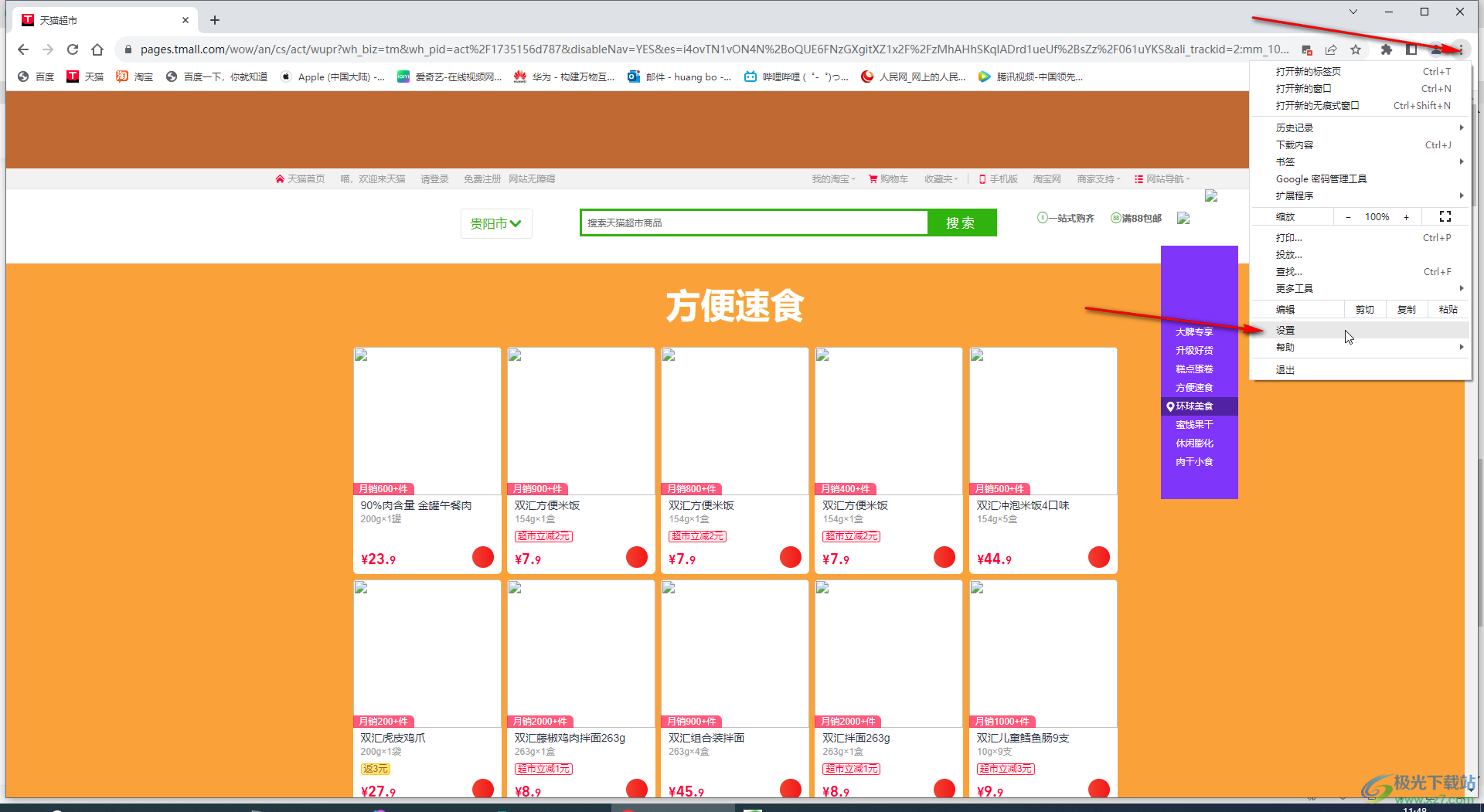Bookmark this page with the star icon
Screen dimensions: 1484x812
pyautogui.click(x=1356, y=49)
